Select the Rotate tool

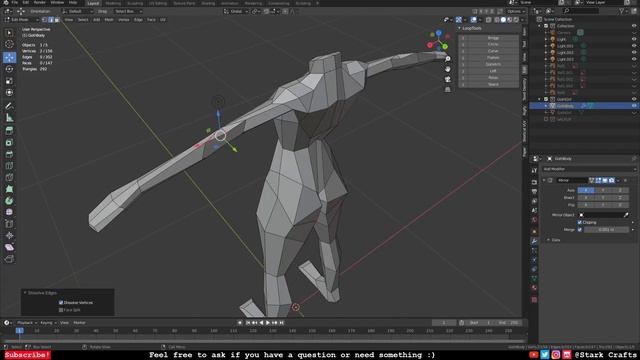tap(9, 69)
